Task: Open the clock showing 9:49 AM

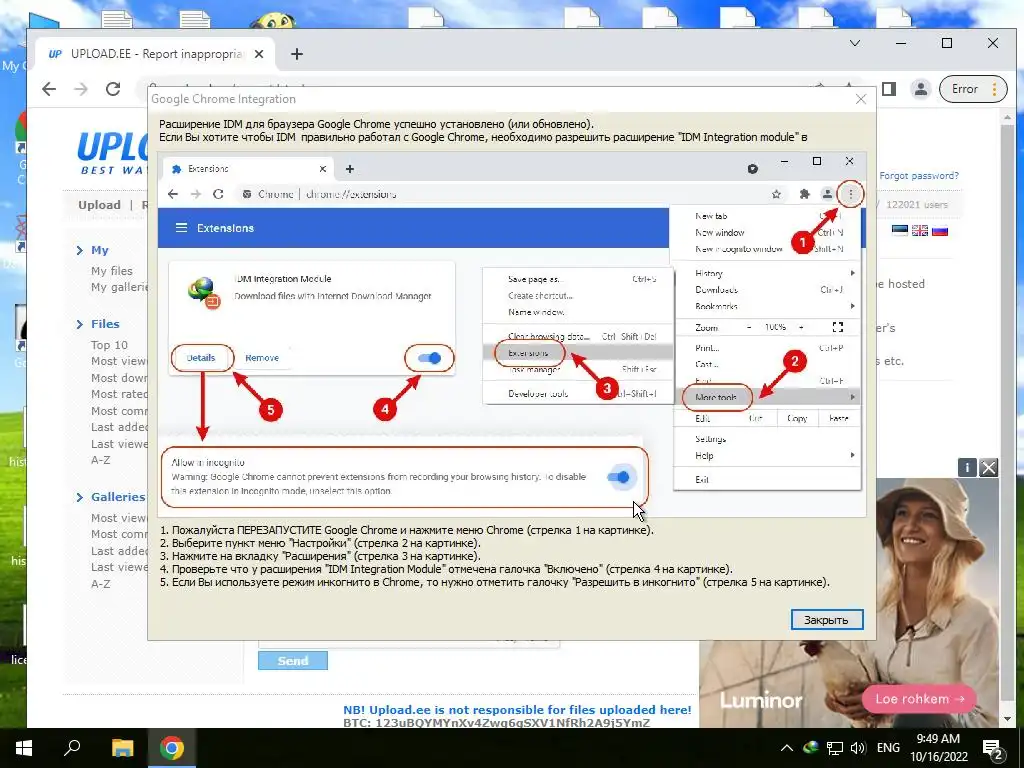Action: click(x=938, y=748)
